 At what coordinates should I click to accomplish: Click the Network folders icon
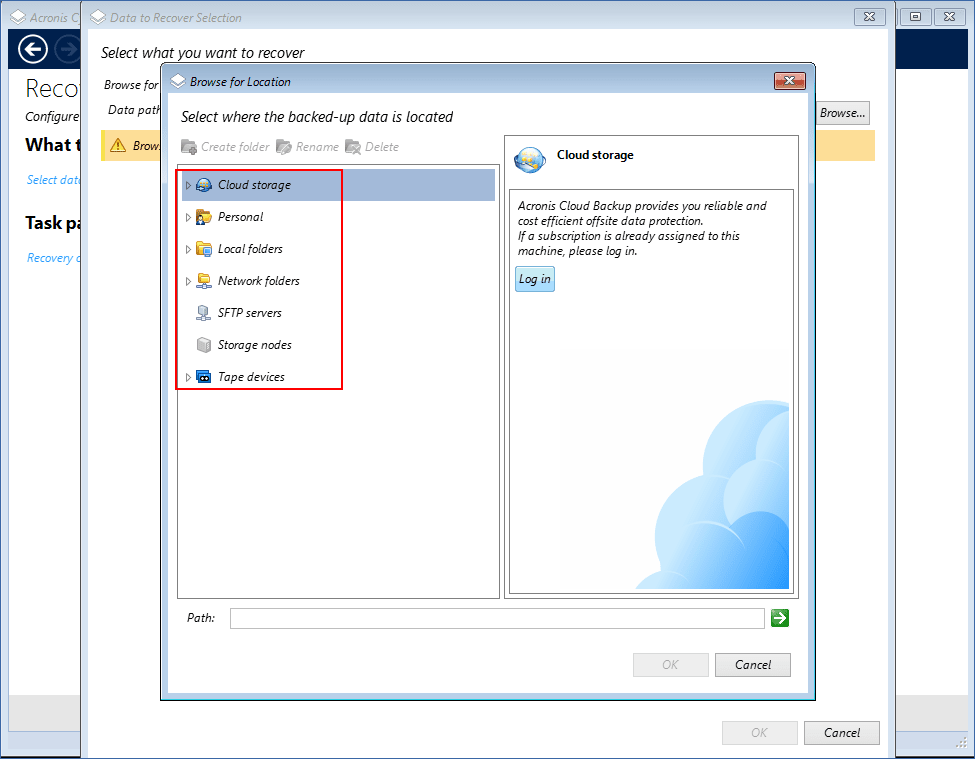[x=204, y=281]
